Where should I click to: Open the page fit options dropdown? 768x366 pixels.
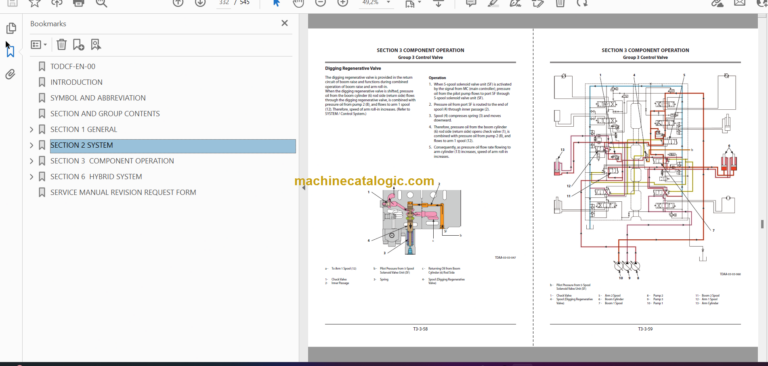412,3
